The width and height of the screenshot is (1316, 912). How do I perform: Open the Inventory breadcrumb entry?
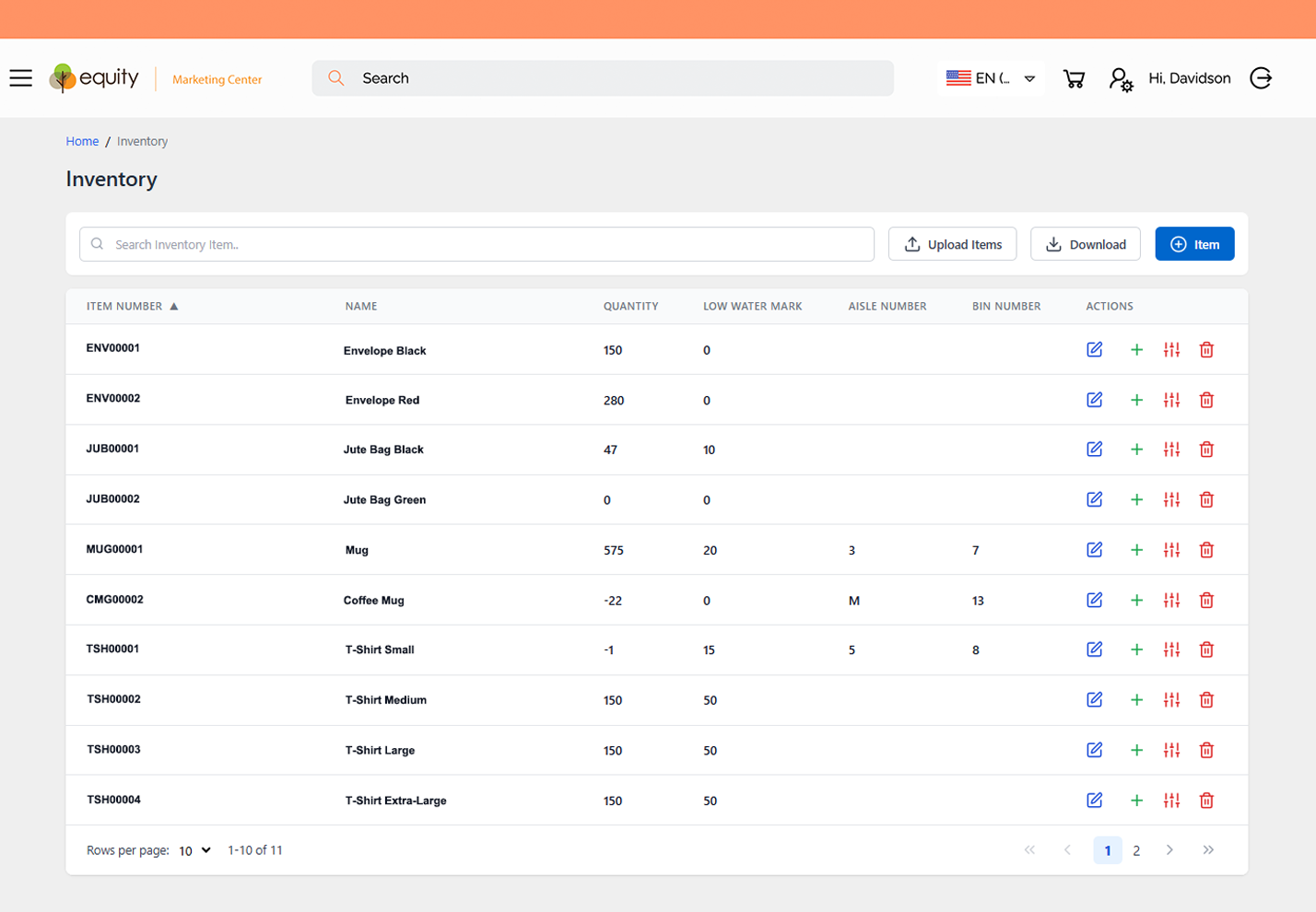142,141
